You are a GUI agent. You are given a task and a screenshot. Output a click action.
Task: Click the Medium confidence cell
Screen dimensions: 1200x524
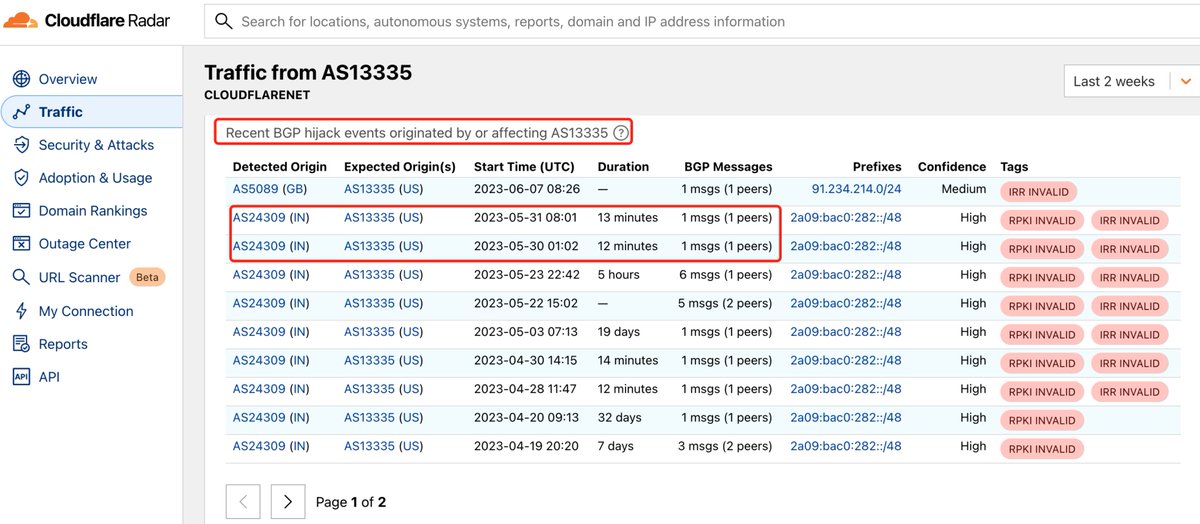tap(964, 188)
